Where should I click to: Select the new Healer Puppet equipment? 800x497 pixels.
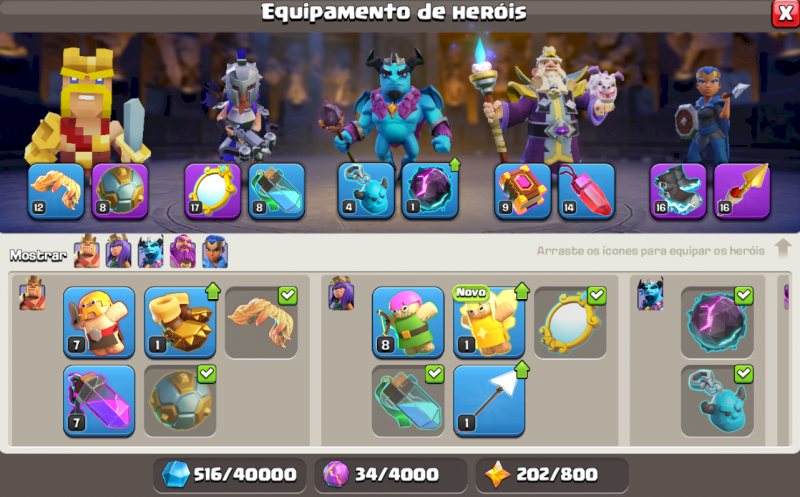[x=489, y=322]
